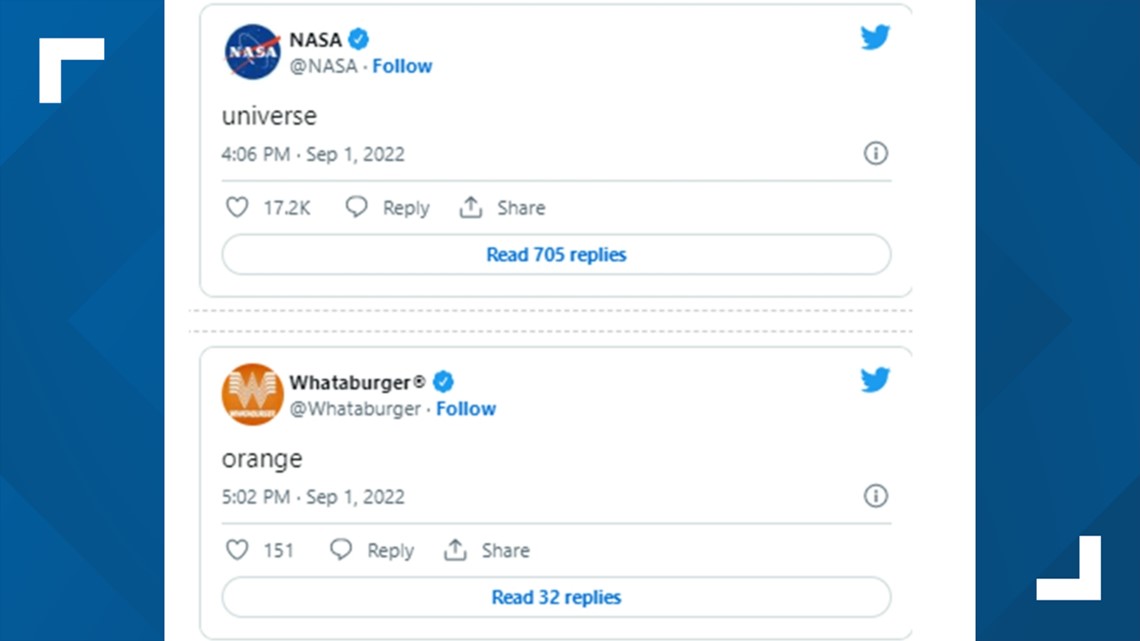Open the info icon on NASA's tweet
The height and width of the screenshot is (641, 1140).
pos(876,153)
